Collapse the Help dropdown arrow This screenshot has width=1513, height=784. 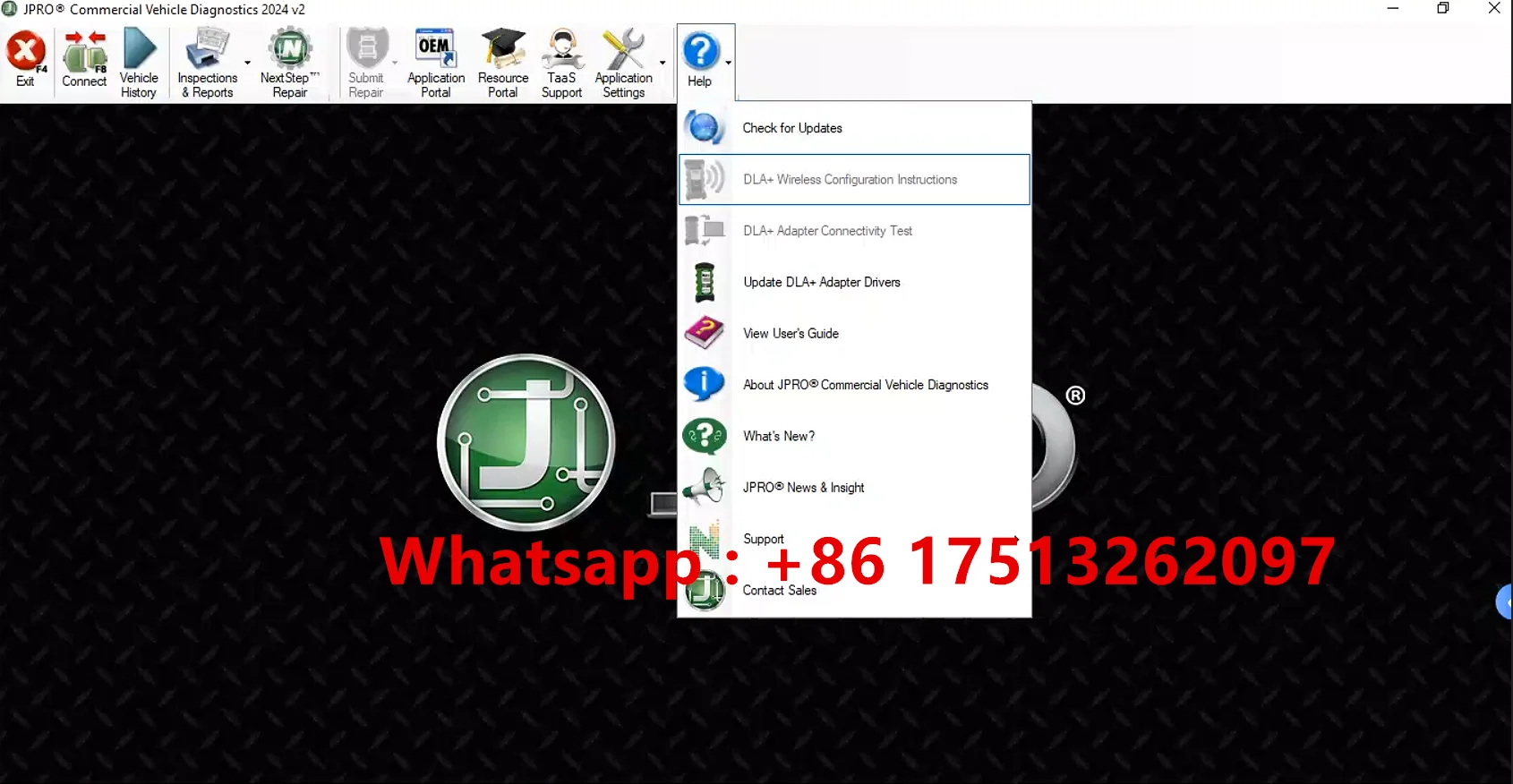[729, 64]
